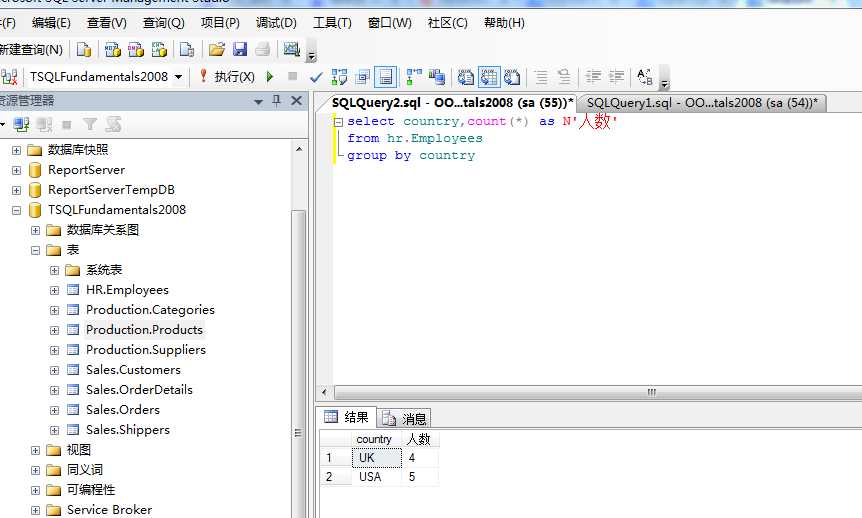This screenshot has height=518, width=862.
Task: Click the Disconnect icon in Object Explorer
Action: (x=44, y=125)
